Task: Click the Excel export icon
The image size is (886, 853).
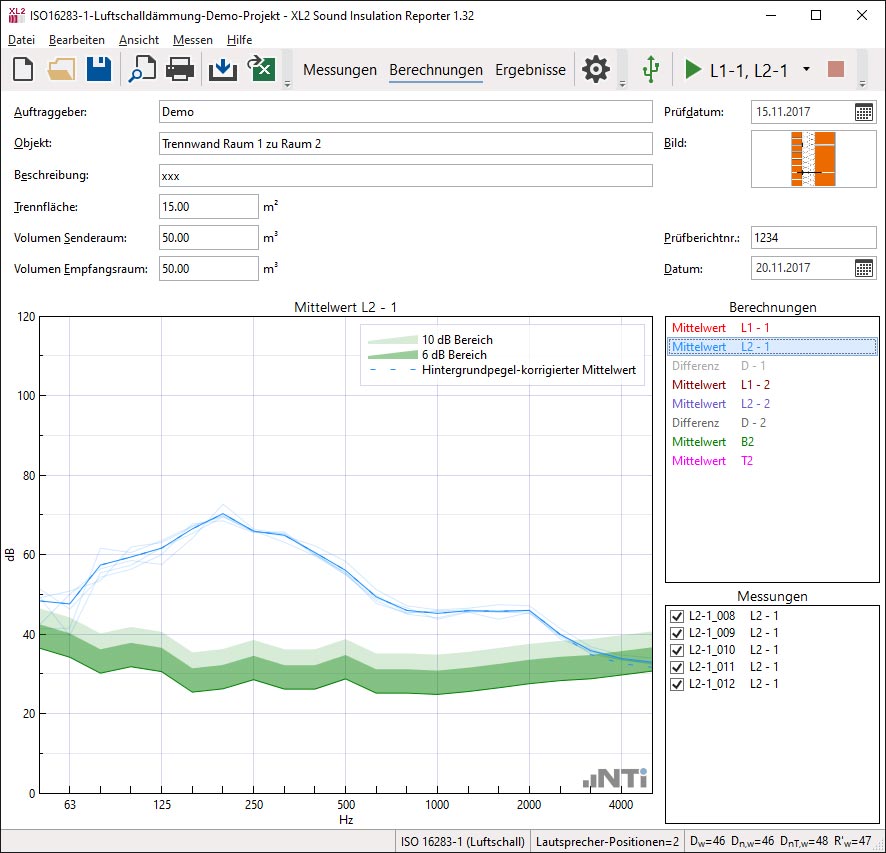Action: pos(261,69)
